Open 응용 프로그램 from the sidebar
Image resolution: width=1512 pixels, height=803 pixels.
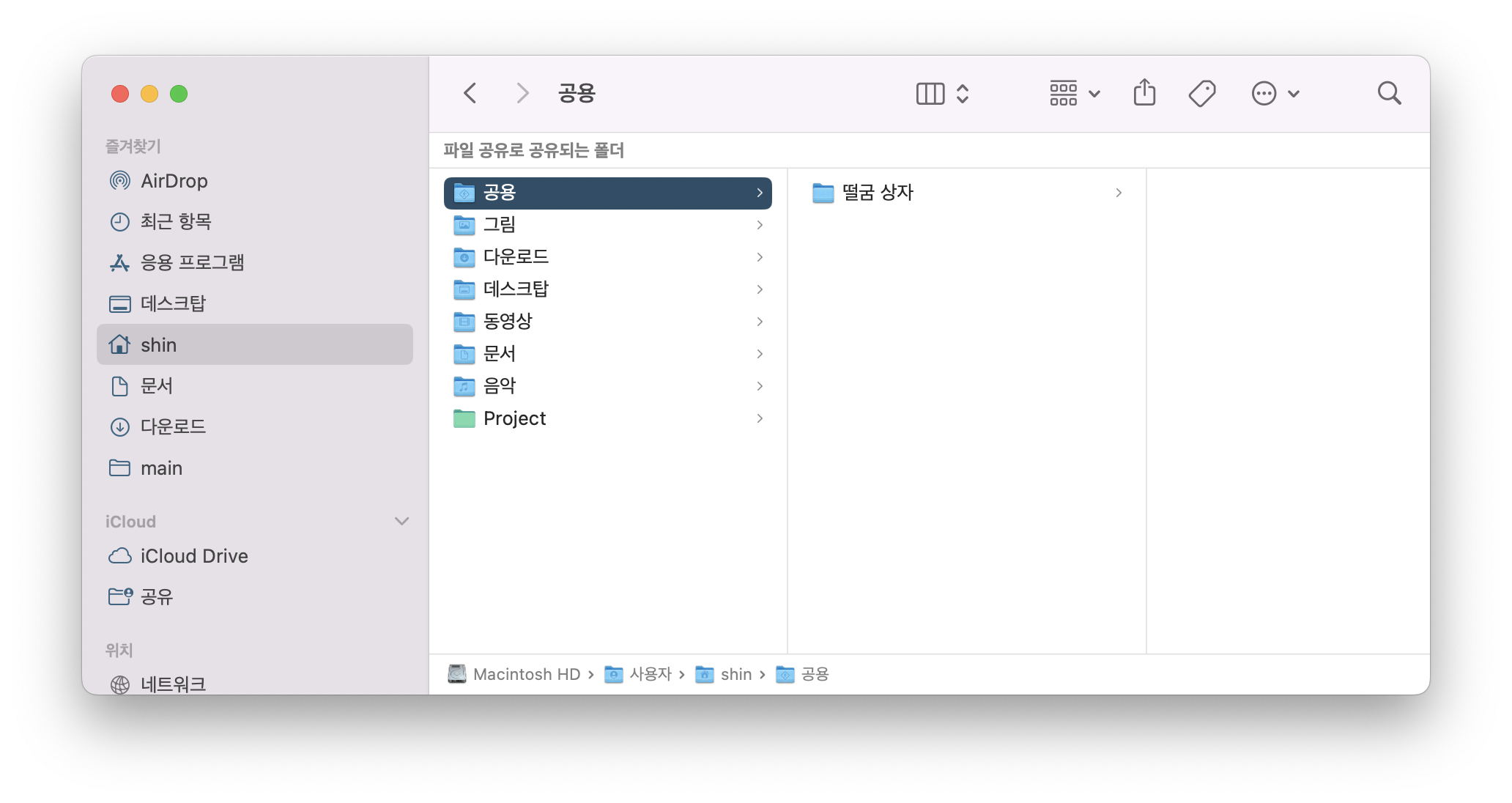click(192, 262)
